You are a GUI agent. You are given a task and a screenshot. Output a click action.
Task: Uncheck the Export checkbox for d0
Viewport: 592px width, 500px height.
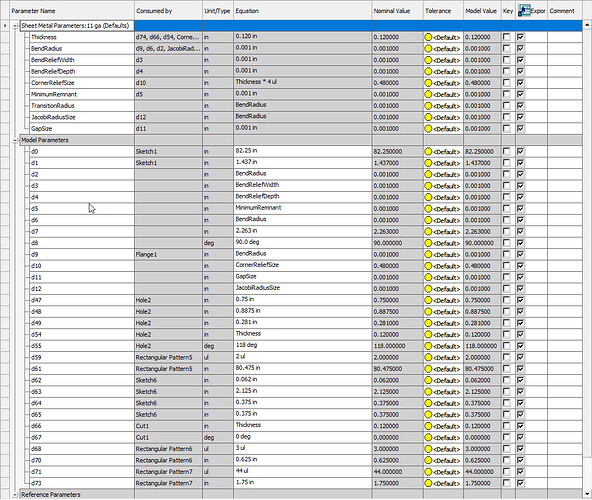(521, 151)
